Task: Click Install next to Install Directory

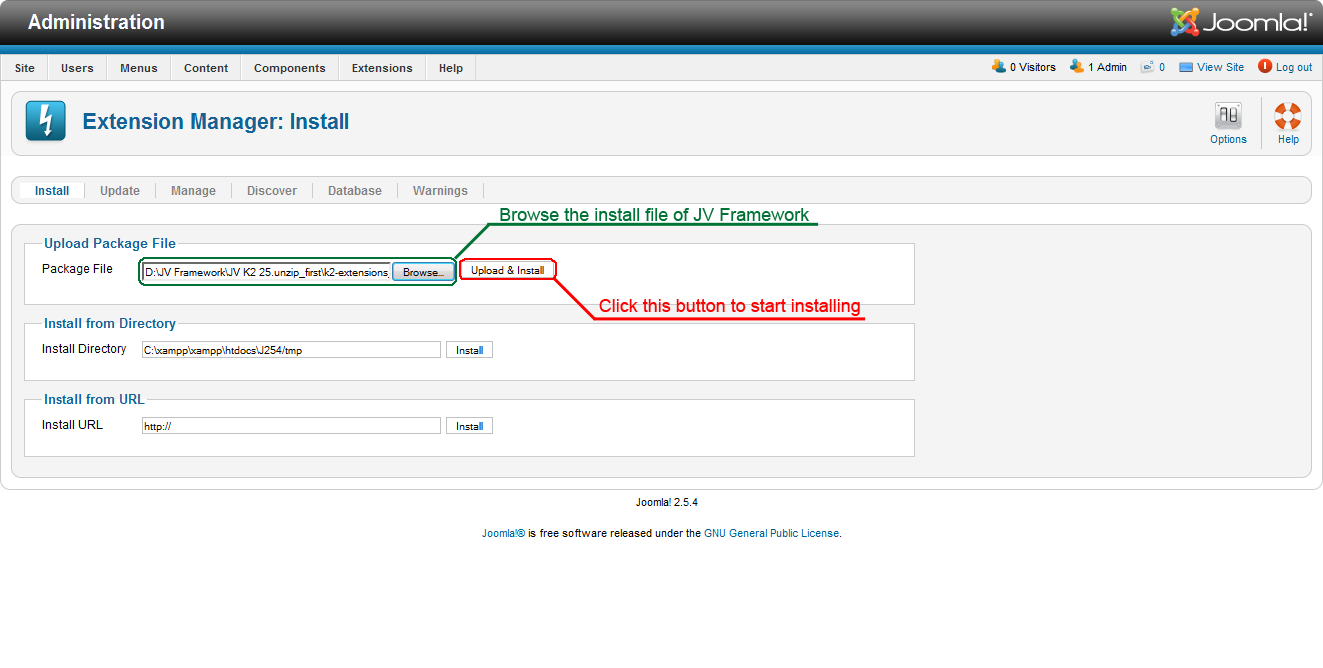Action: click(x=470, y=350)
